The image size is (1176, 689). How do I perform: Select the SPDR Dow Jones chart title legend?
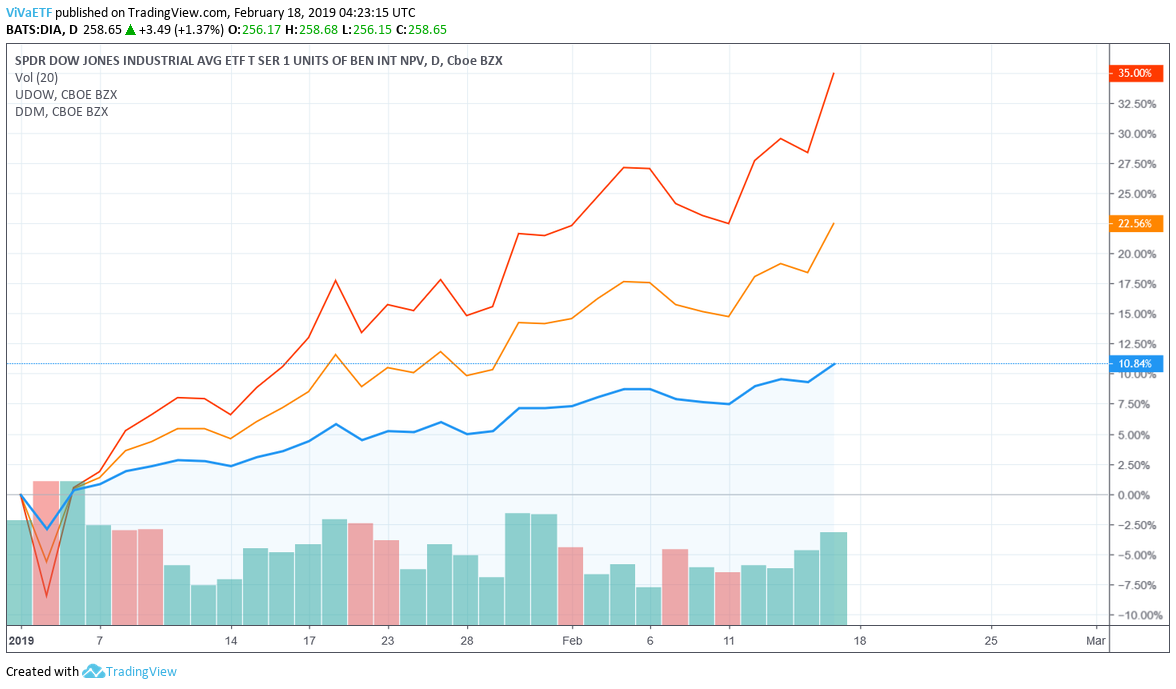[x=259, y=61]
